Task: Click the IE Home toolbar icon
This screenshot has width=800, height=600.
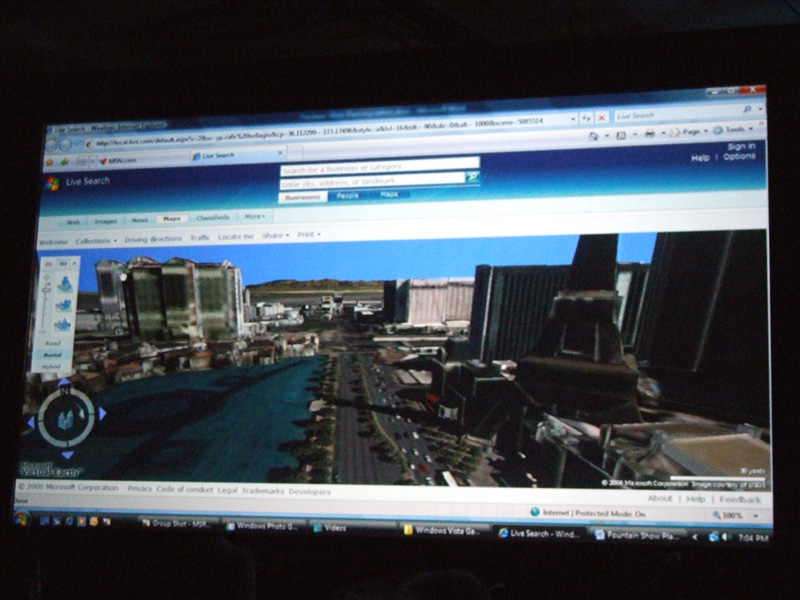Action: [x=593, y=136]
